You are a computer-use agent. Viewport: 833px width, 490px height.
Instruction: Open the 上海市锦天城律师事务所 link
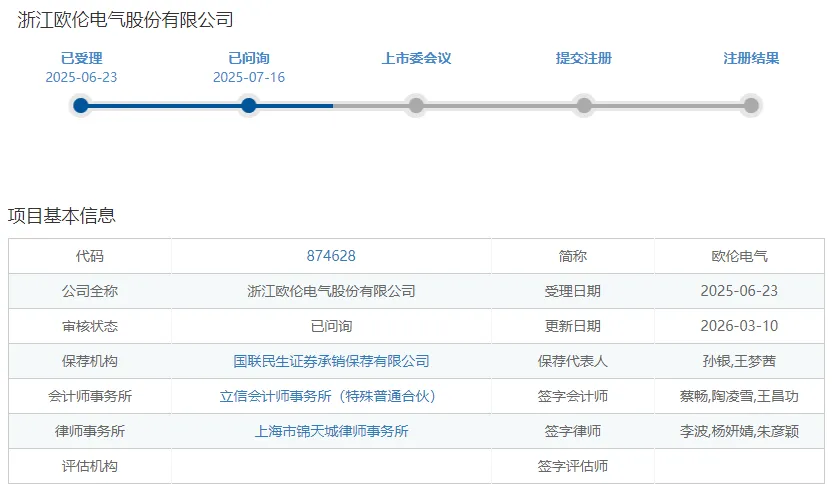(332, 432)
